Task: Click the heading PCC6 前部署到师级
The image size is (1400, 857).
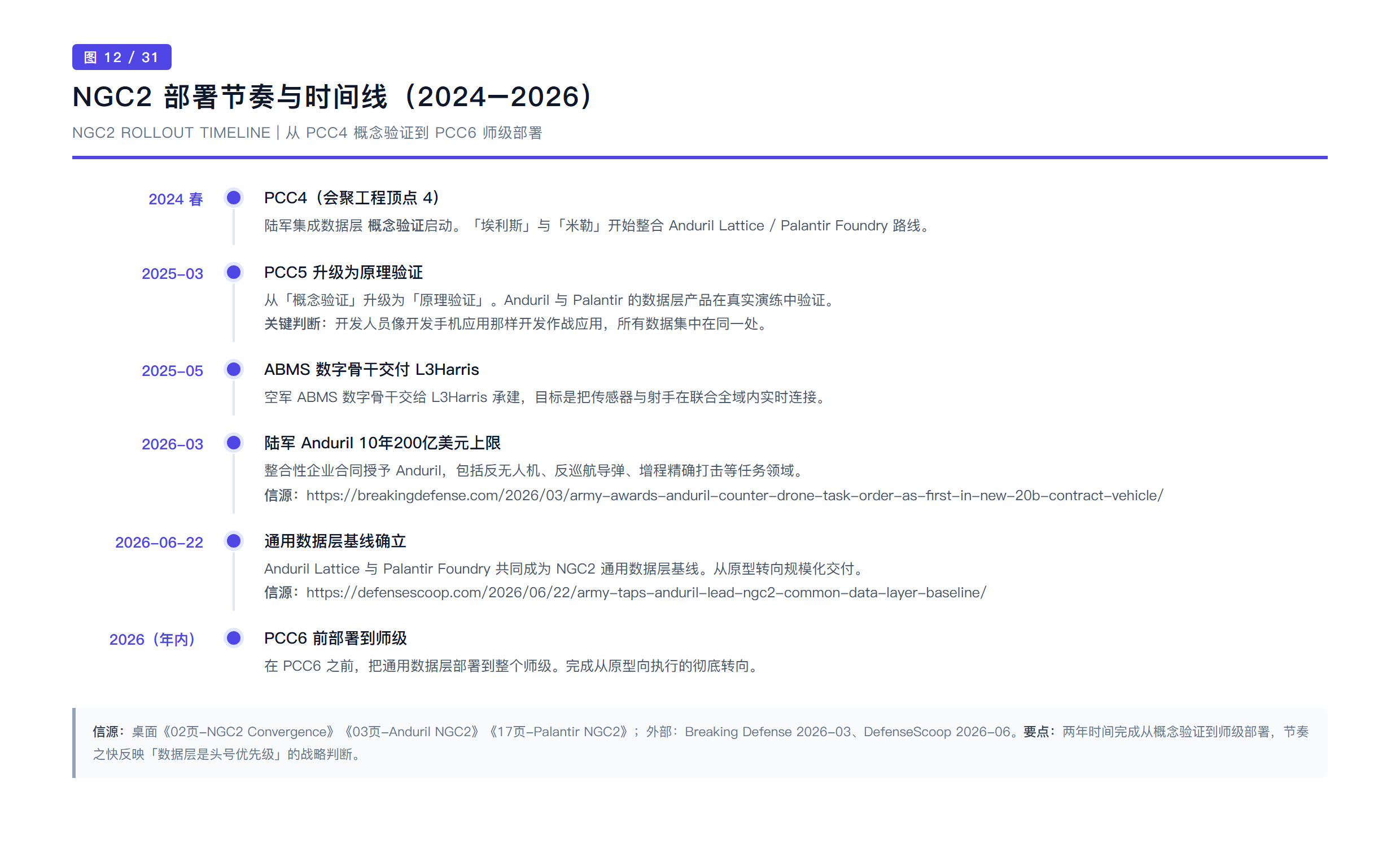Action: [335, 638]
